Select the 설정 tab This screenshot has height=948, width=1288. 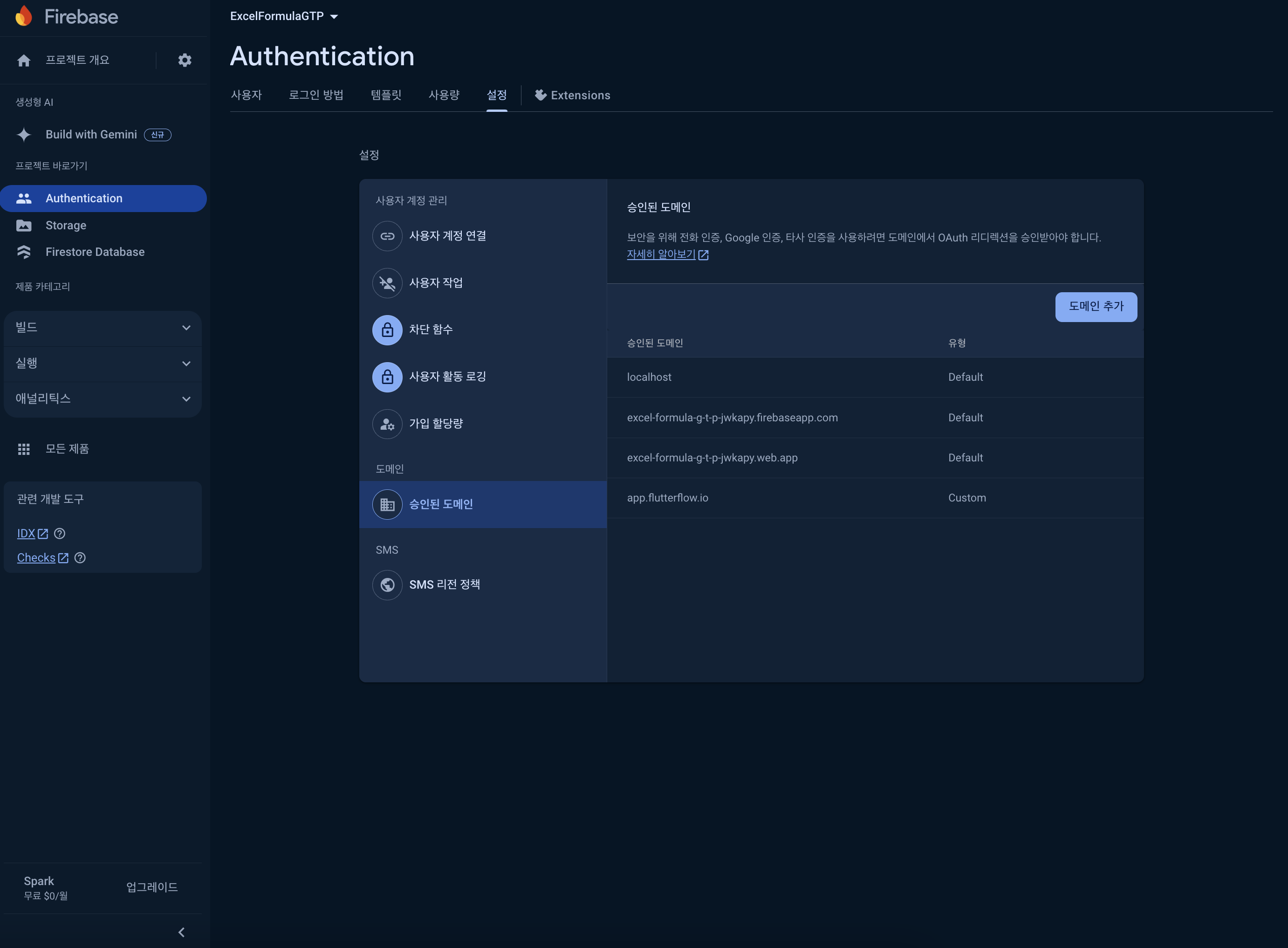[497, 95]
